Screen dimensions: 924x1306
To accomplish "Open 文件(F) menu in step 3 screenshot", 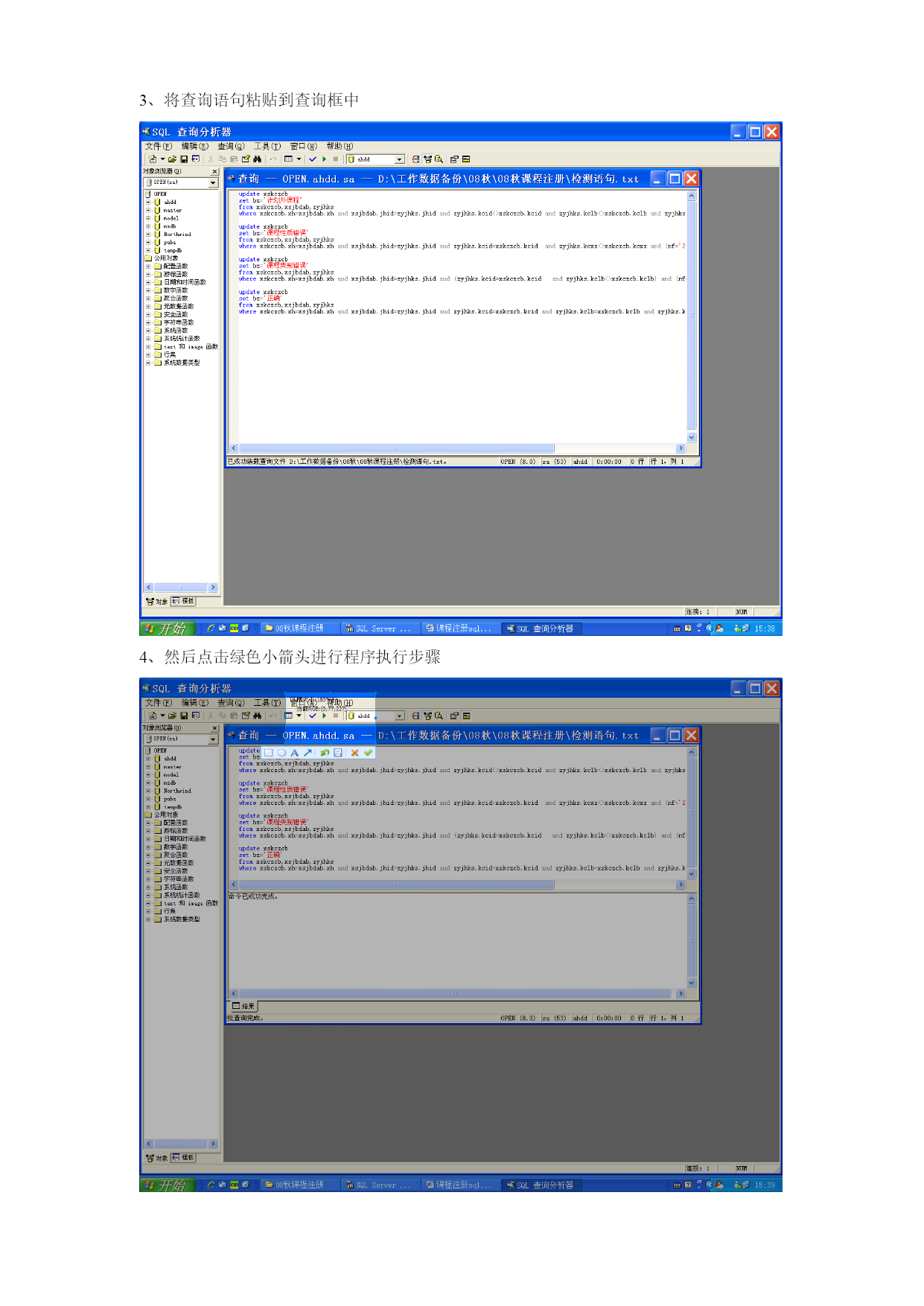I will pos(159,147).
